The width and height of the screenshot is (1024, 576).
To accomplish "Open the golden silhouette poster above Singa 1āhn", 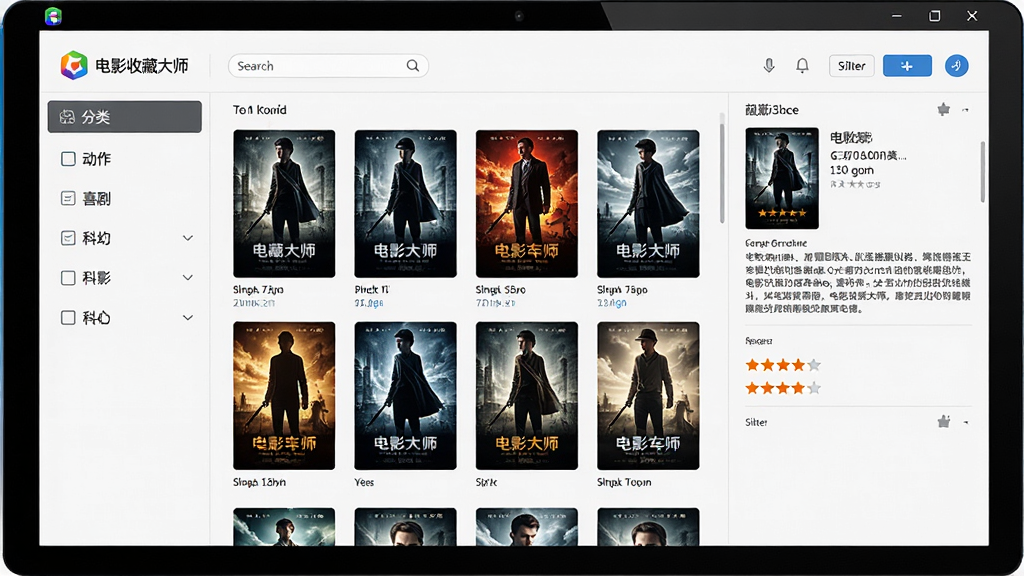I will click(x=284, y=396).
